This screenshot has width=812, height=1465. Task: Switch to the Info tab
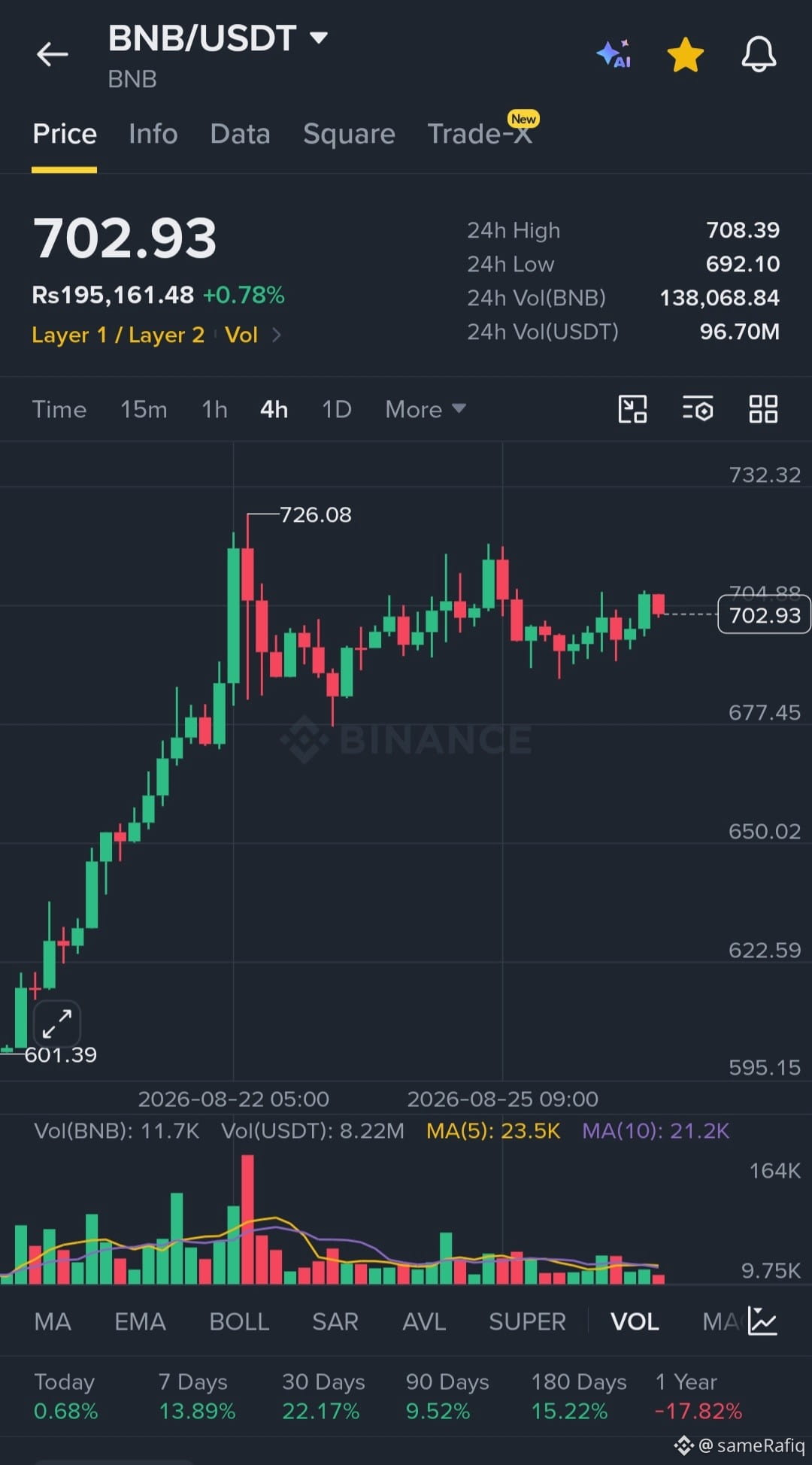[153, 134]
